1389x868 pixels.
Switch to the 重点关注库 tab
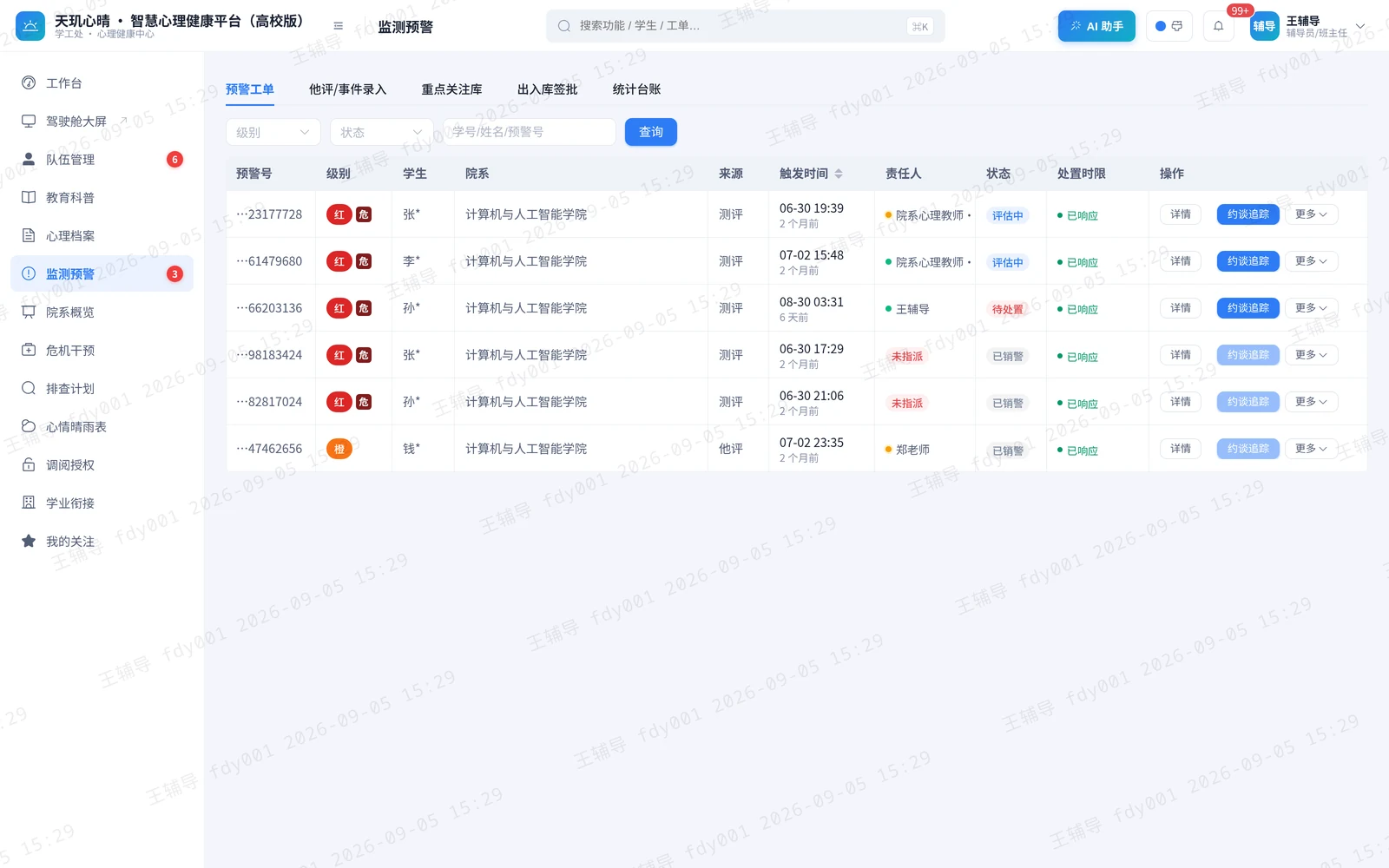[452, 89]
